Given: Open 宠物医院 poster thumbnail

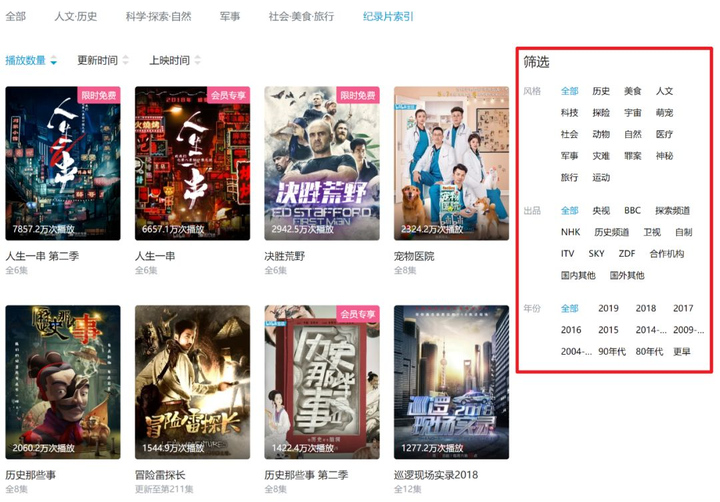Looking at the screenshot, I should click(451, 163).
